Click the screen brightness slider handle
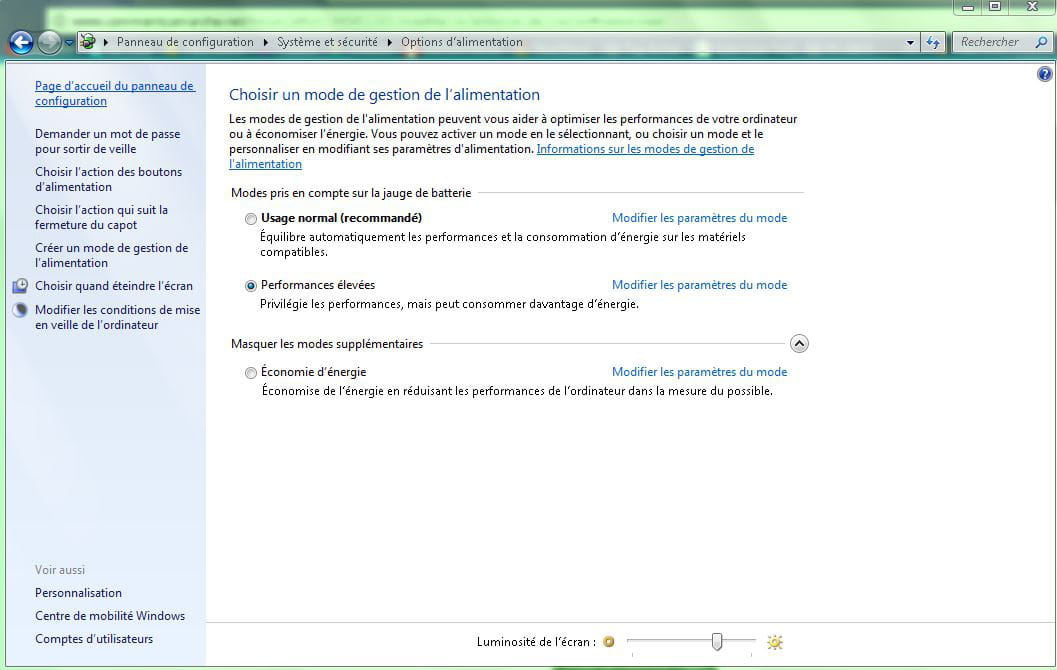The height and width of the screenshot is (670, 1057). click(x=717, y=642)
